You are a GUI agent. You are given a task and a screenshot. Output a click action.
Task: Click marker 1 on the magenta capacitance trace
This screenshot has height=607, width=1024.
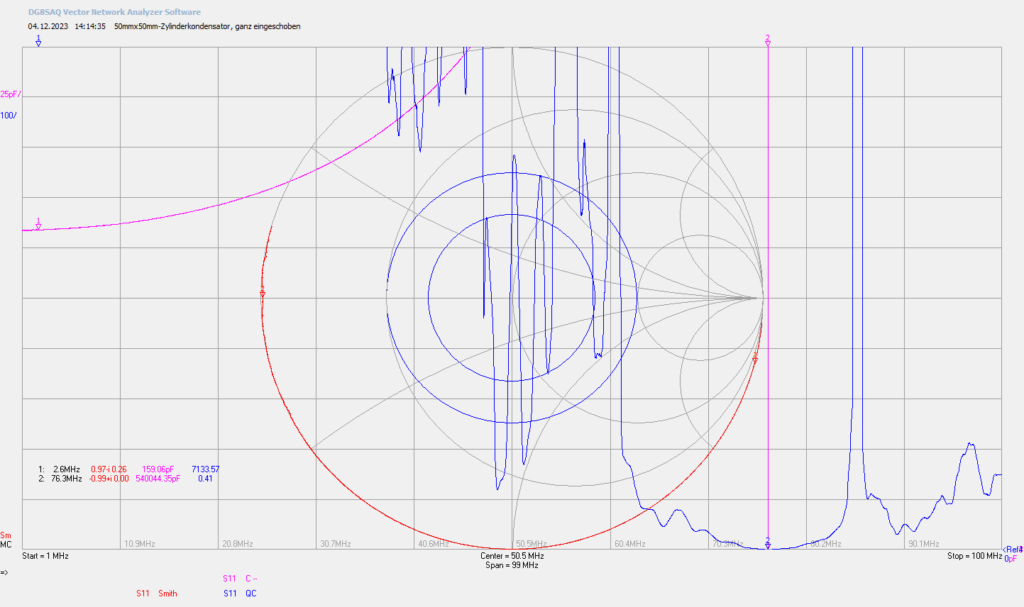(39, 224)
